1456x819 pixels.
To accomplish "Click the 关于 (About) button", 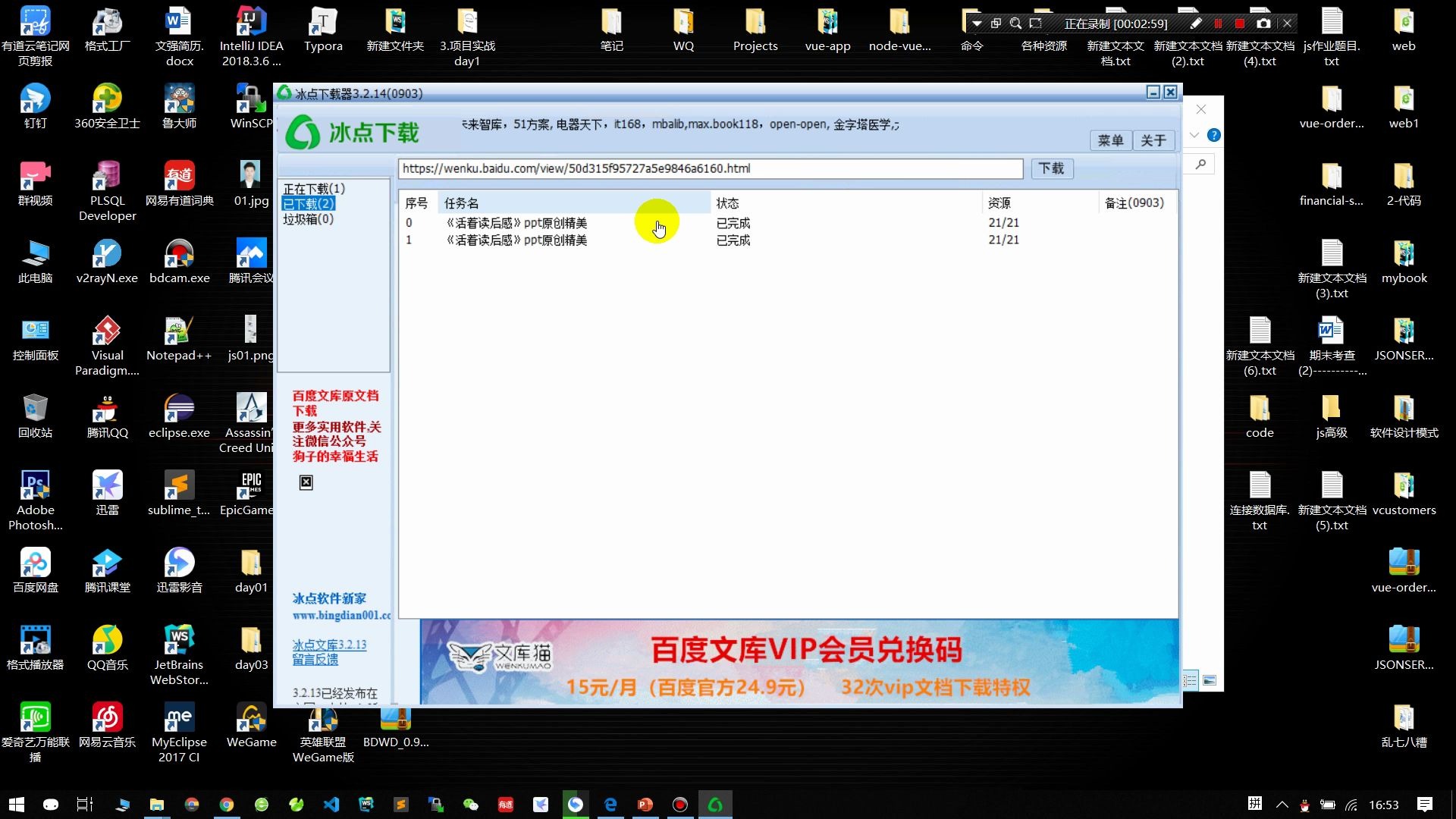I will pos(1152,140).
